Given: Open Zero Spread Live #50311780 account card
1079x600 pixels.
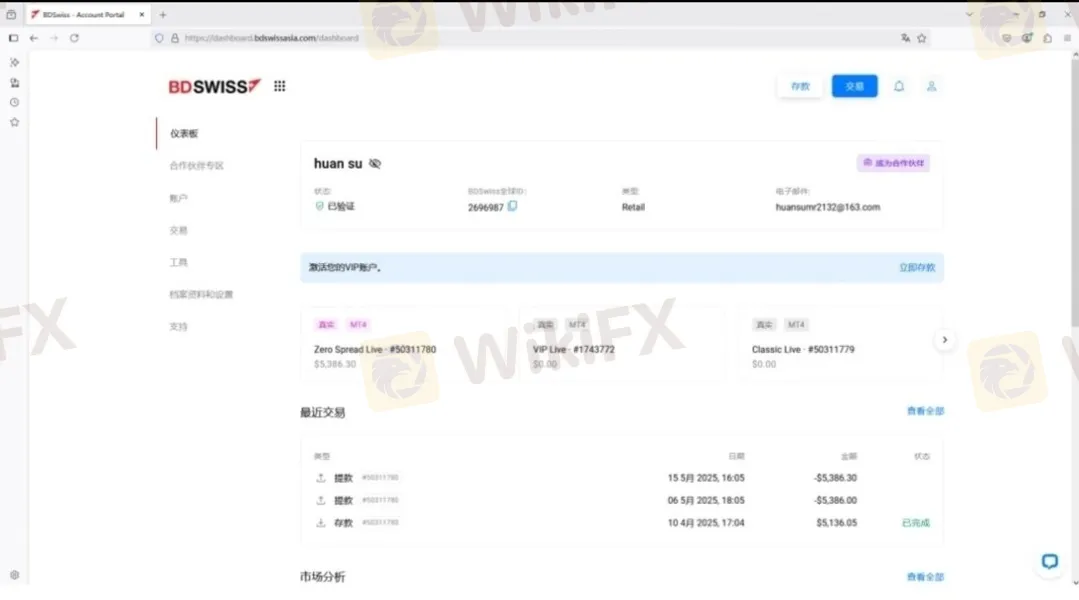Looking at the screenshot, I should (x=404, y=343).
